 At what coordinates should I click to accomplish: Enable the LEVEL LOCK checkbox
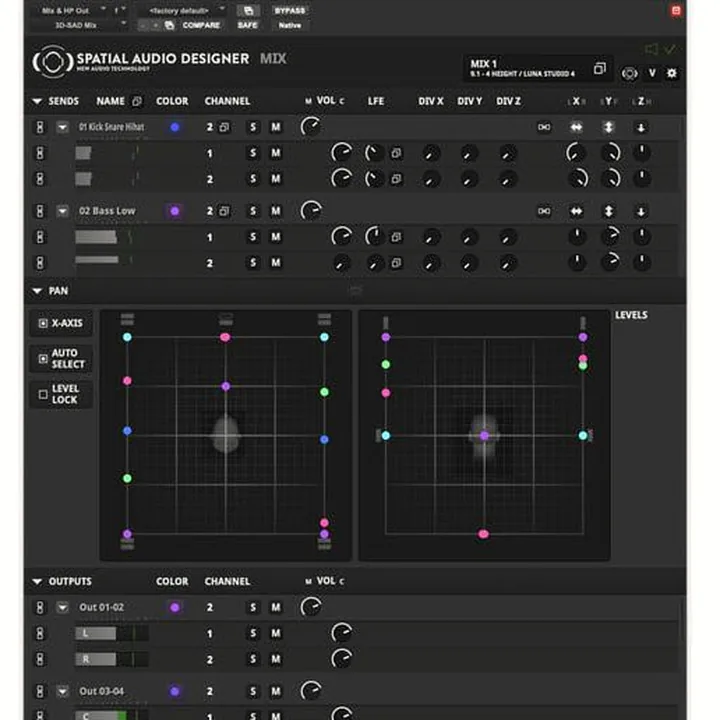[43, 394]
